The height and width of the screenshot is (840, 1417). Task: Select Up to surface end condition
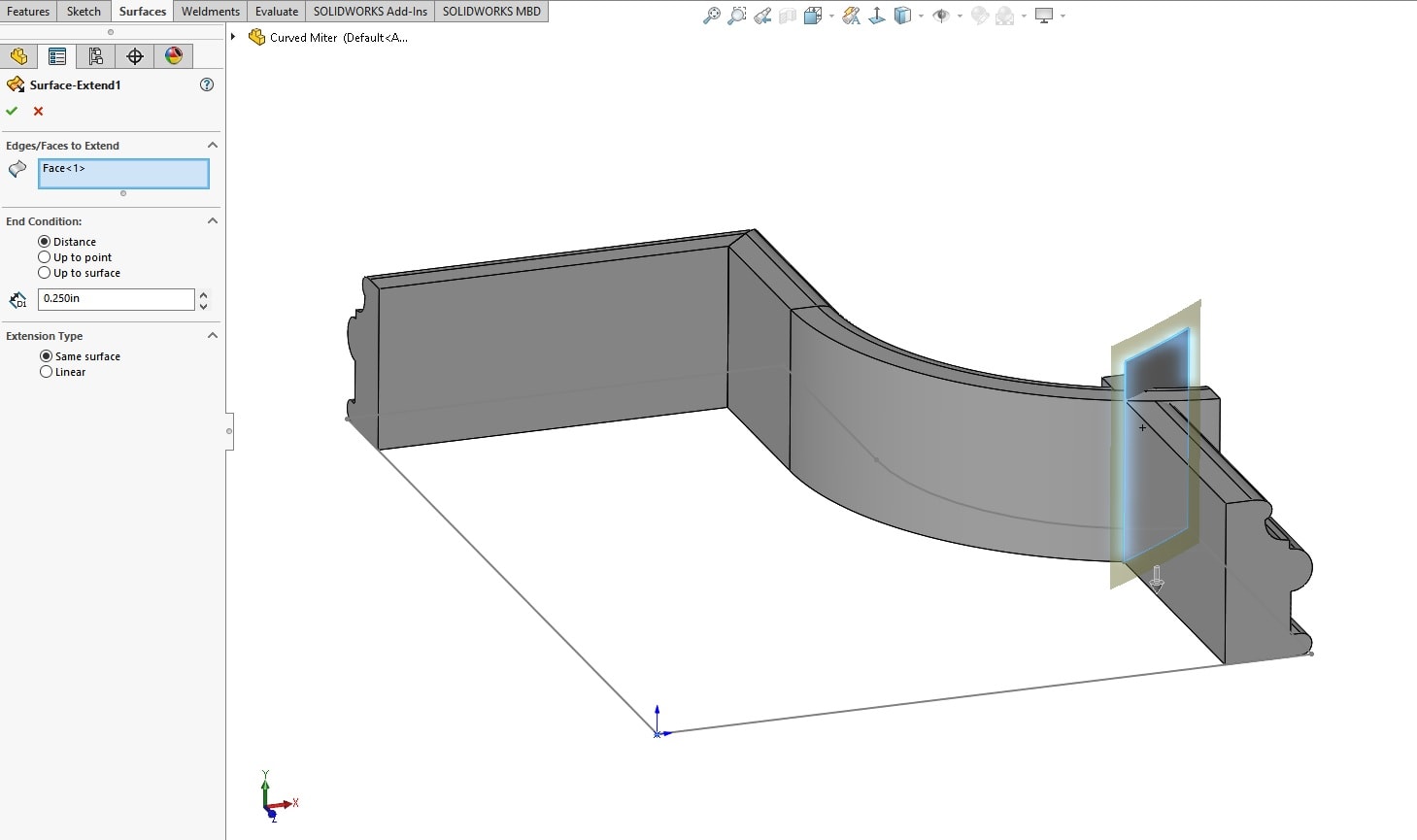[44, 273]
